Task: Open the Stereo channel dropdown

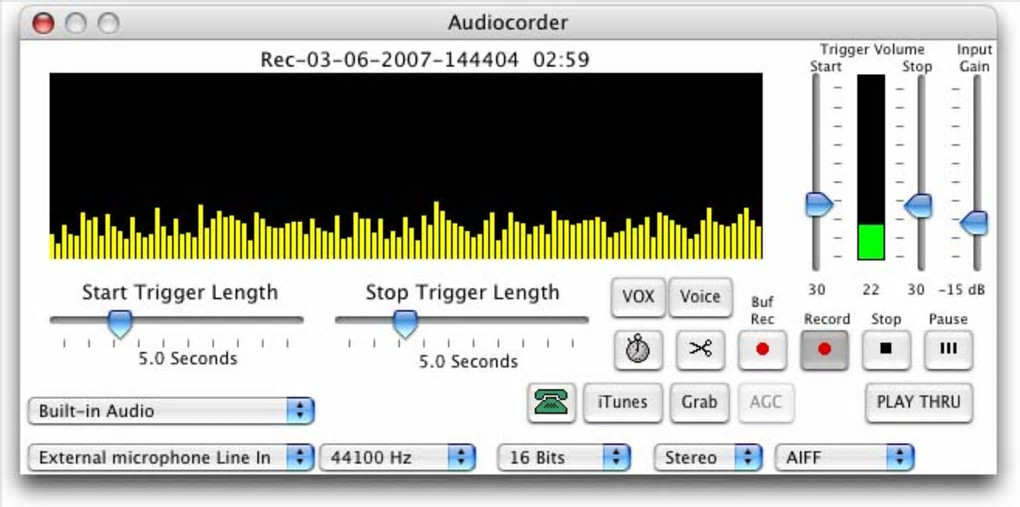Action: point(708,458)
